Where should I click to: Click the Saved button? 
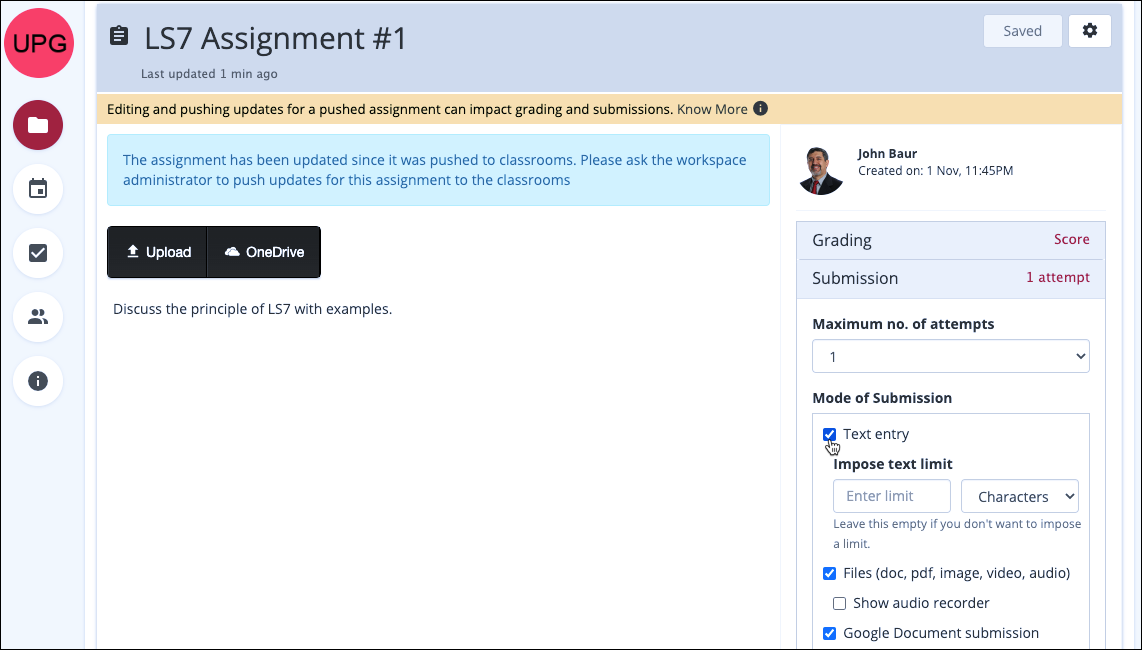(1023, 31)
